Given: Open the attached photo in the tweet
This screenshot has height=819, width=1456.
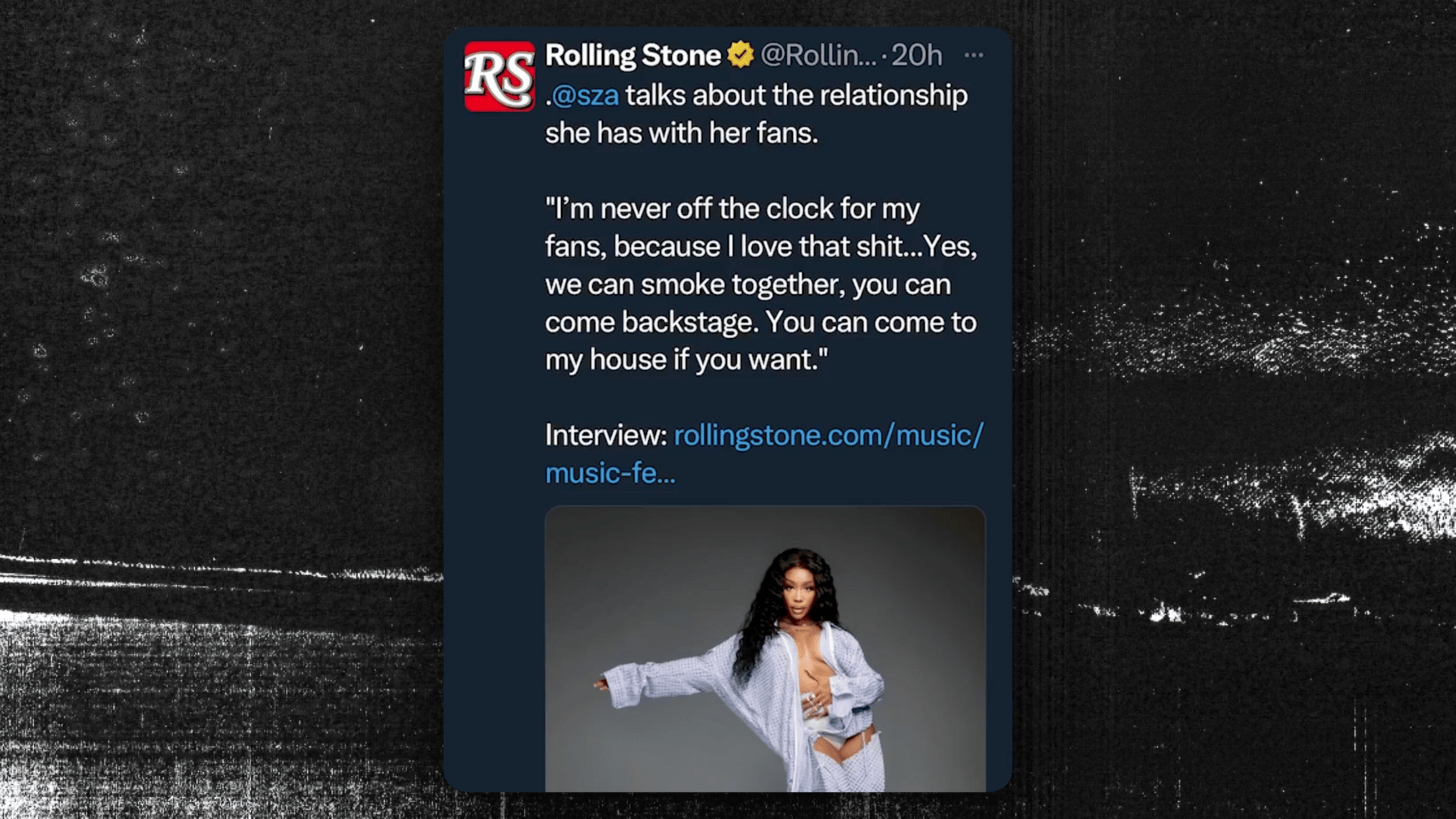Looking at the screenshot, I should pos(765,649).
